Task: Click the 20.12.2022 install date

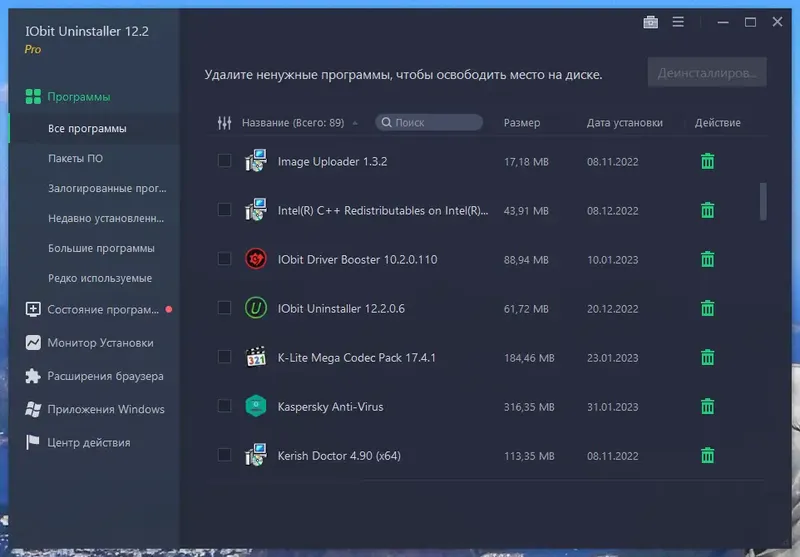Action: coord(612,309)
